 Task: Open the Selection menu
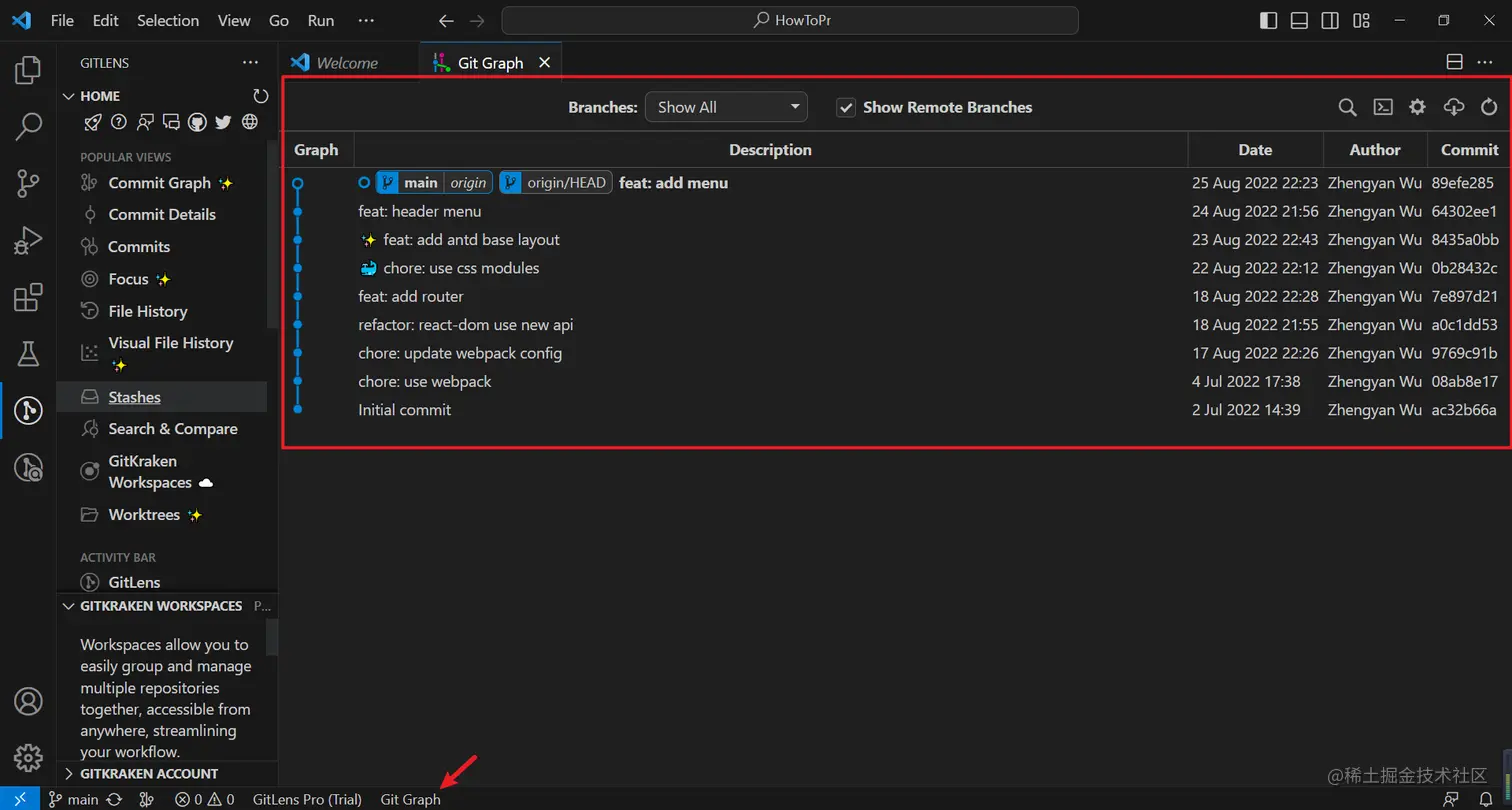pos(168,20)
